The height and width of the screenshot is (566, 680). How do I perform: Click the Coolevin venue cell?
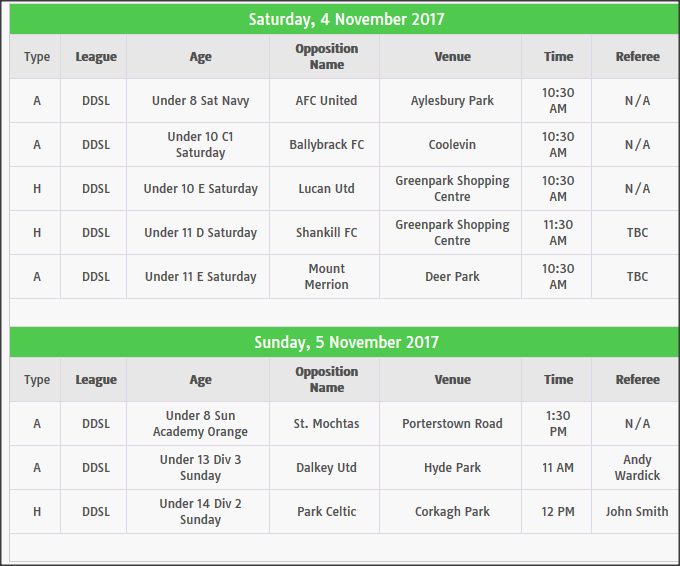click(452, 145)
